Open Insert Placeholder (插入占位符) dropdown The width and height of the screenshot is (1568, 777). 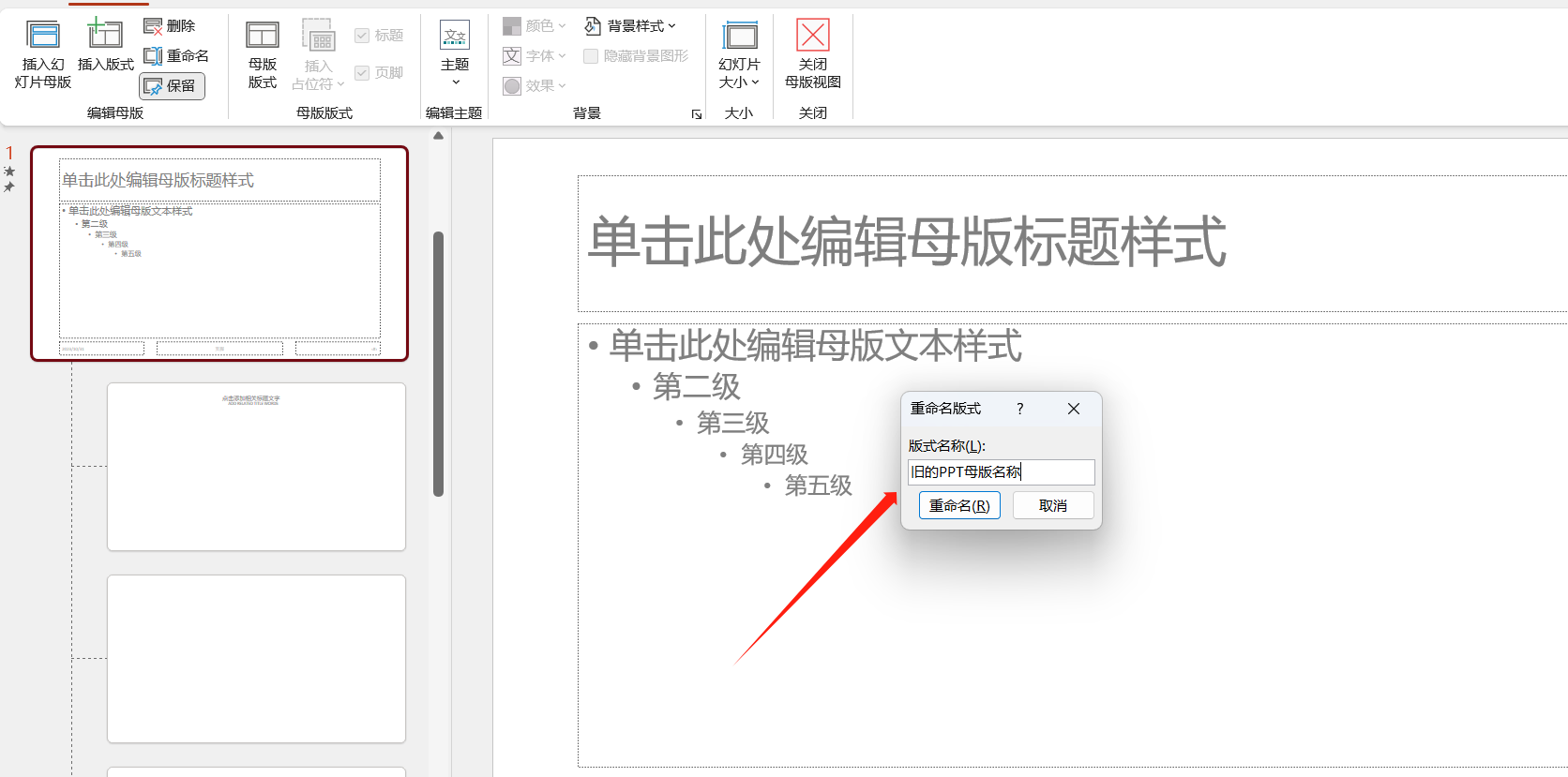pyautogui.click(x=319, y=56)
